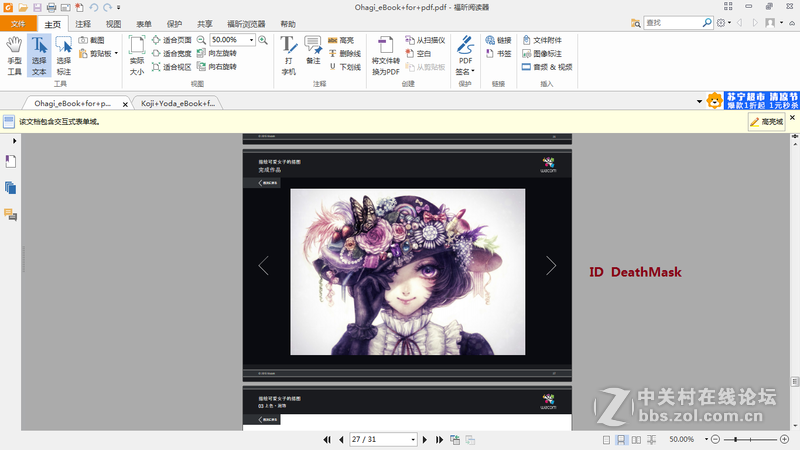The image size is (800, 450).
Task: Rotate the view right (向右旋转)
Action: 217,67
